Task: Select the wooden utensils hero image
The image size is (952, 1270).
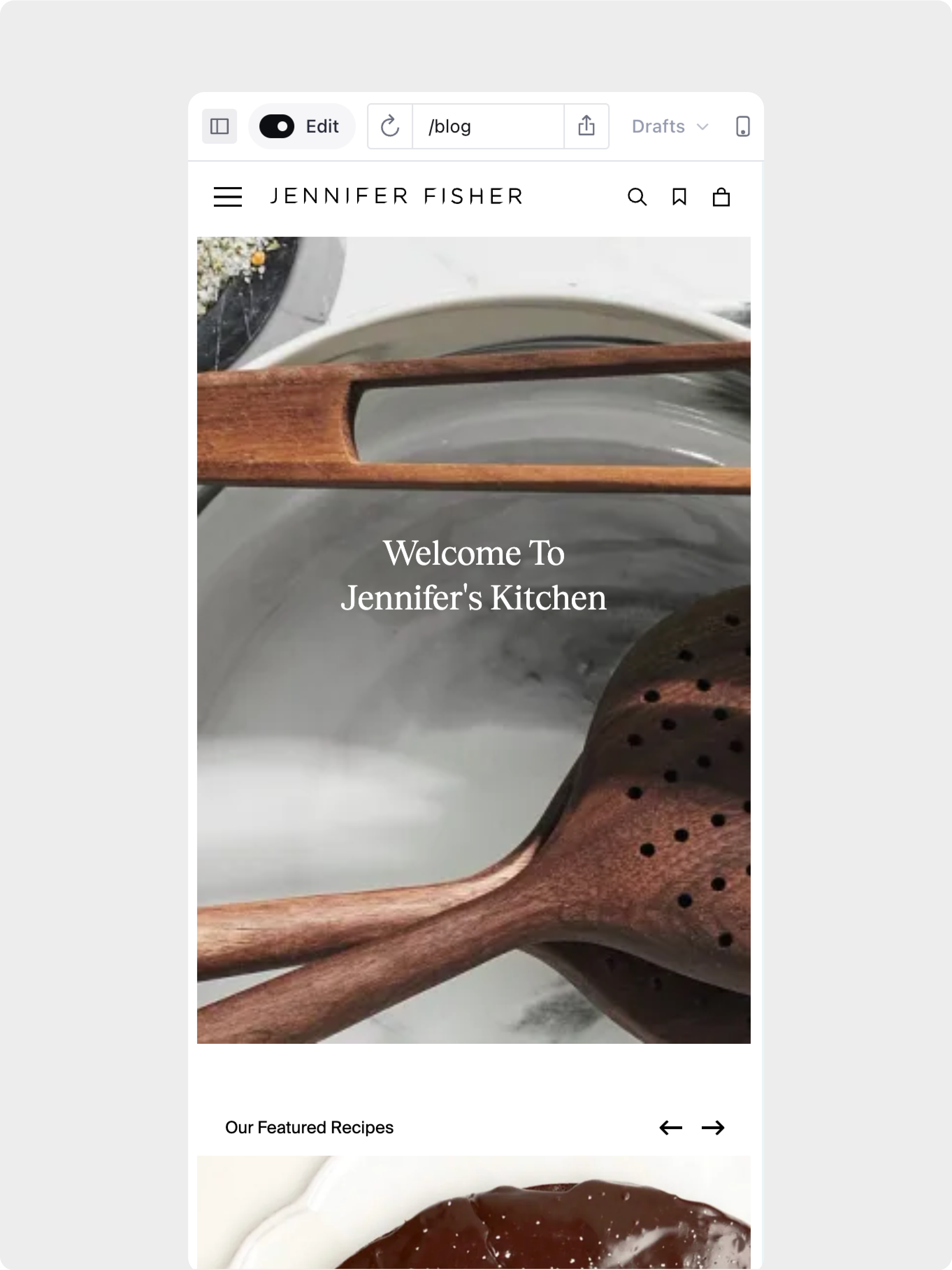Action: [474, 640]
